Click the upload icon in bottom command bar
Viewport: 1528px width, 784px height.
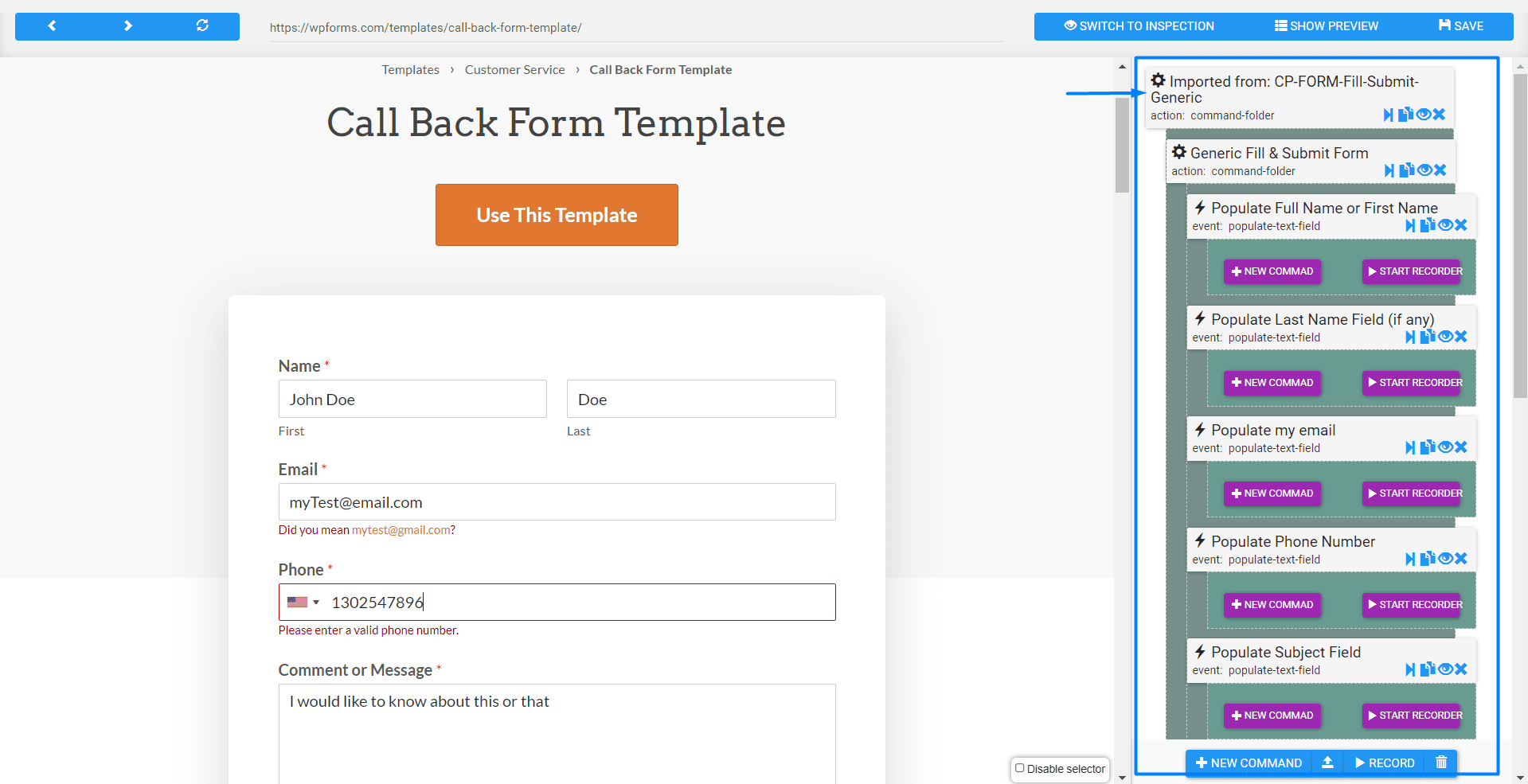1327,763
